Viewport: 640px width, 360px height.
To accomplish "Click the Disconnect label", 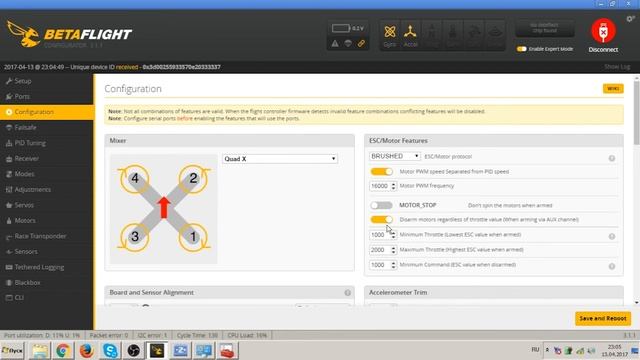I will click(603, 50).
